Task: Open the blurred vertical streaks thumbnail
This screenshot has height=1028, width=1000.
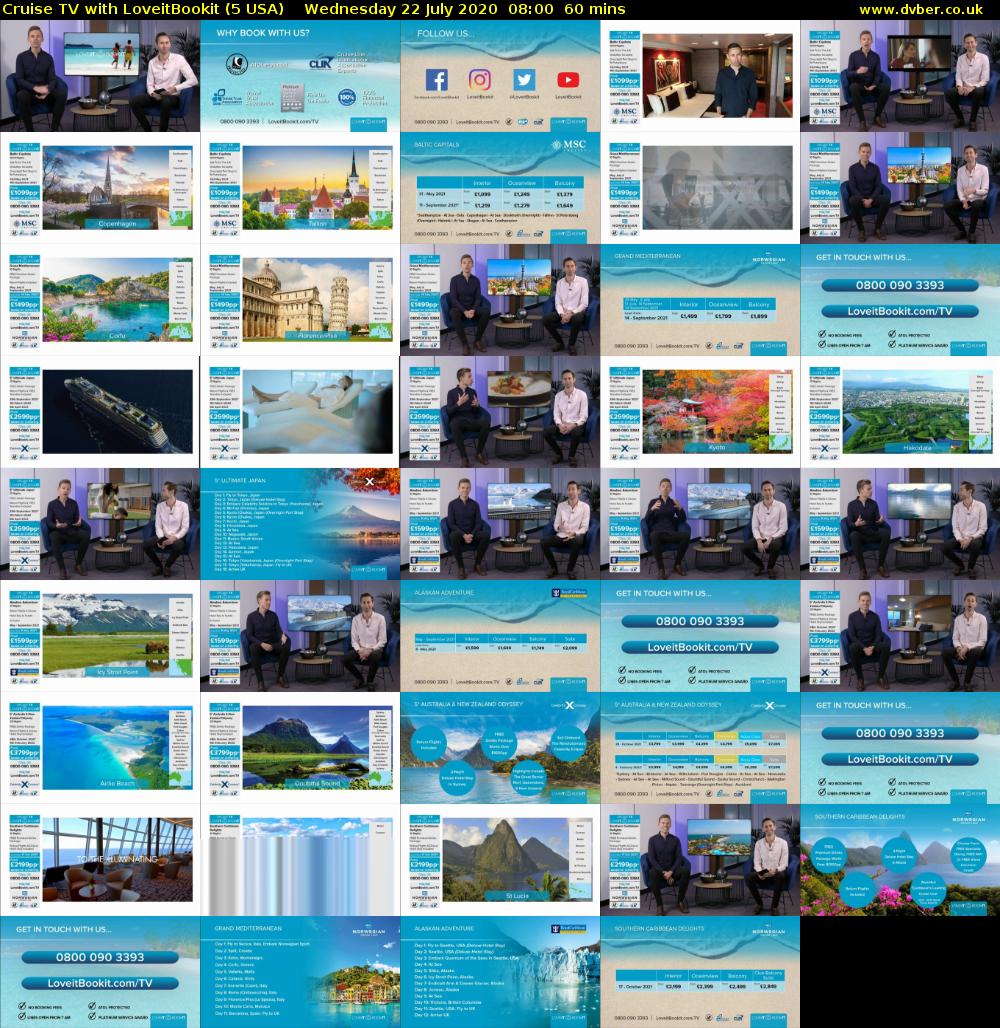Action: tap(300, 860)
